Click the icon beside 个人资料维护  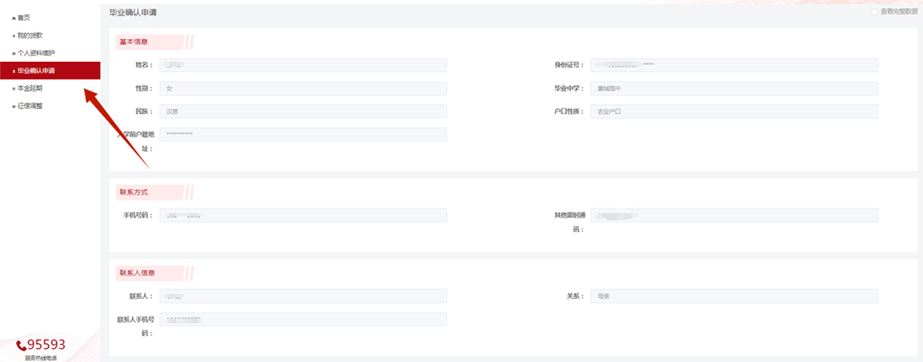pyautogui.click(x=14, y=54)
